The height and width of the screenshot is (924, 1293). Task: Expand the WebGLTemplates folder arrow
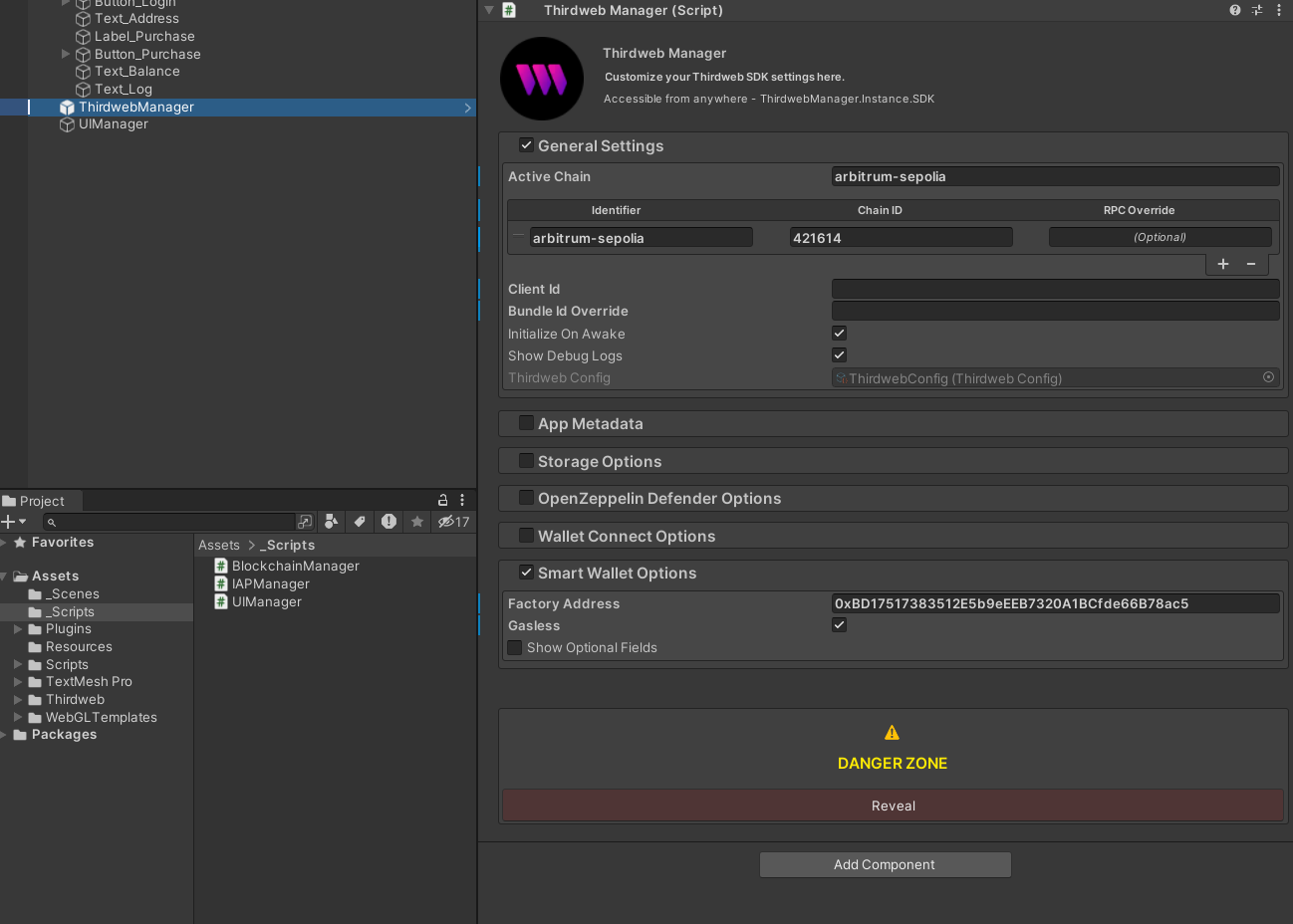pyautogui.click(x=18, y=717)
